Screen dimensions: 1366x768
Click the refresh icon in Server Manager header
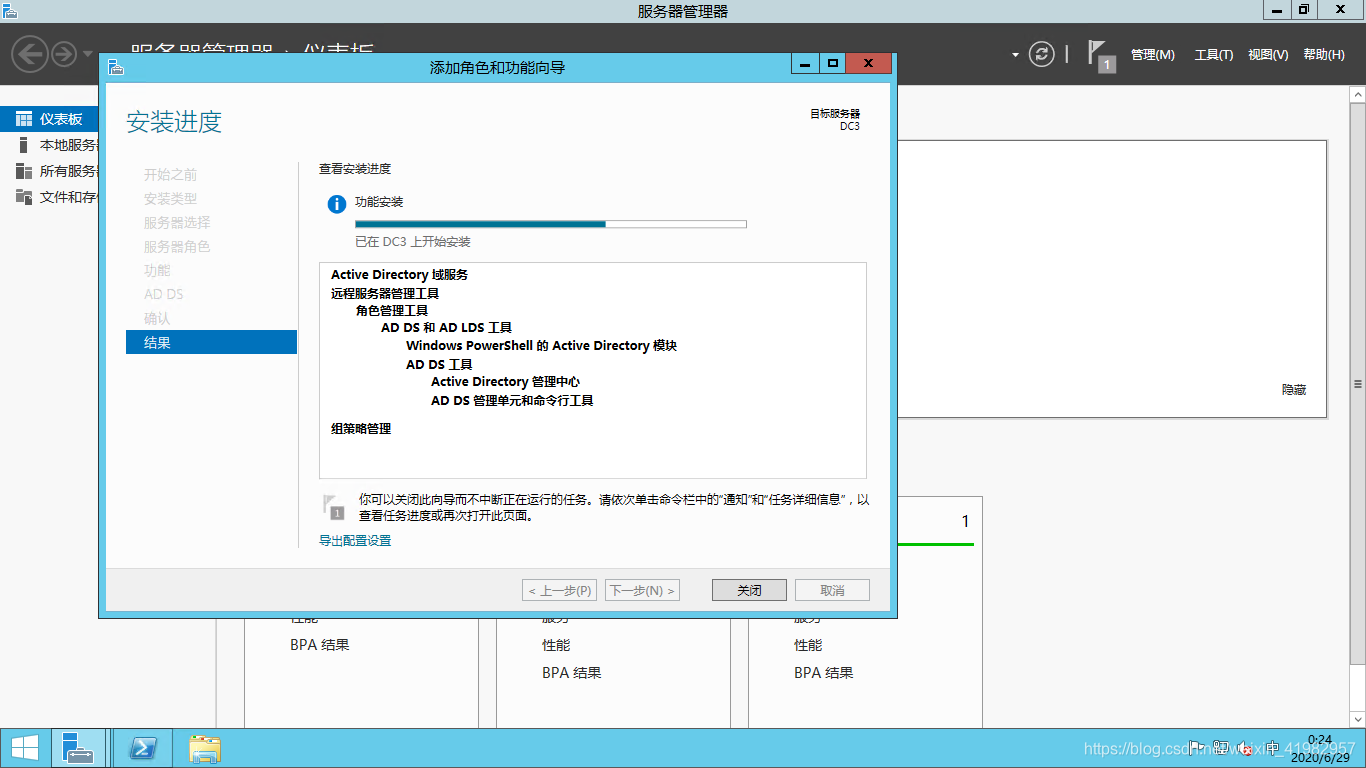point(1042,54)
